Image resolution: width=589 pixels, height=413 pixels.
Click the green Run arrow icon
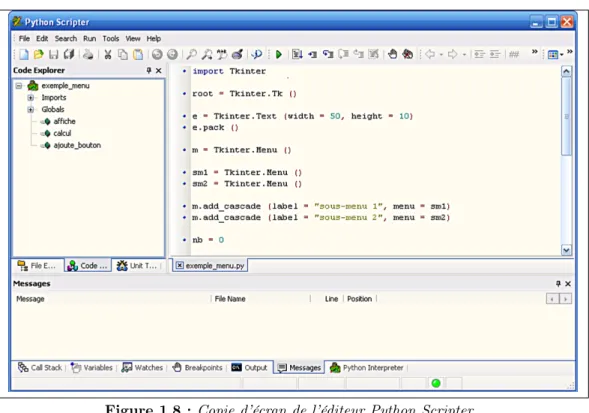tap(279, 54)
